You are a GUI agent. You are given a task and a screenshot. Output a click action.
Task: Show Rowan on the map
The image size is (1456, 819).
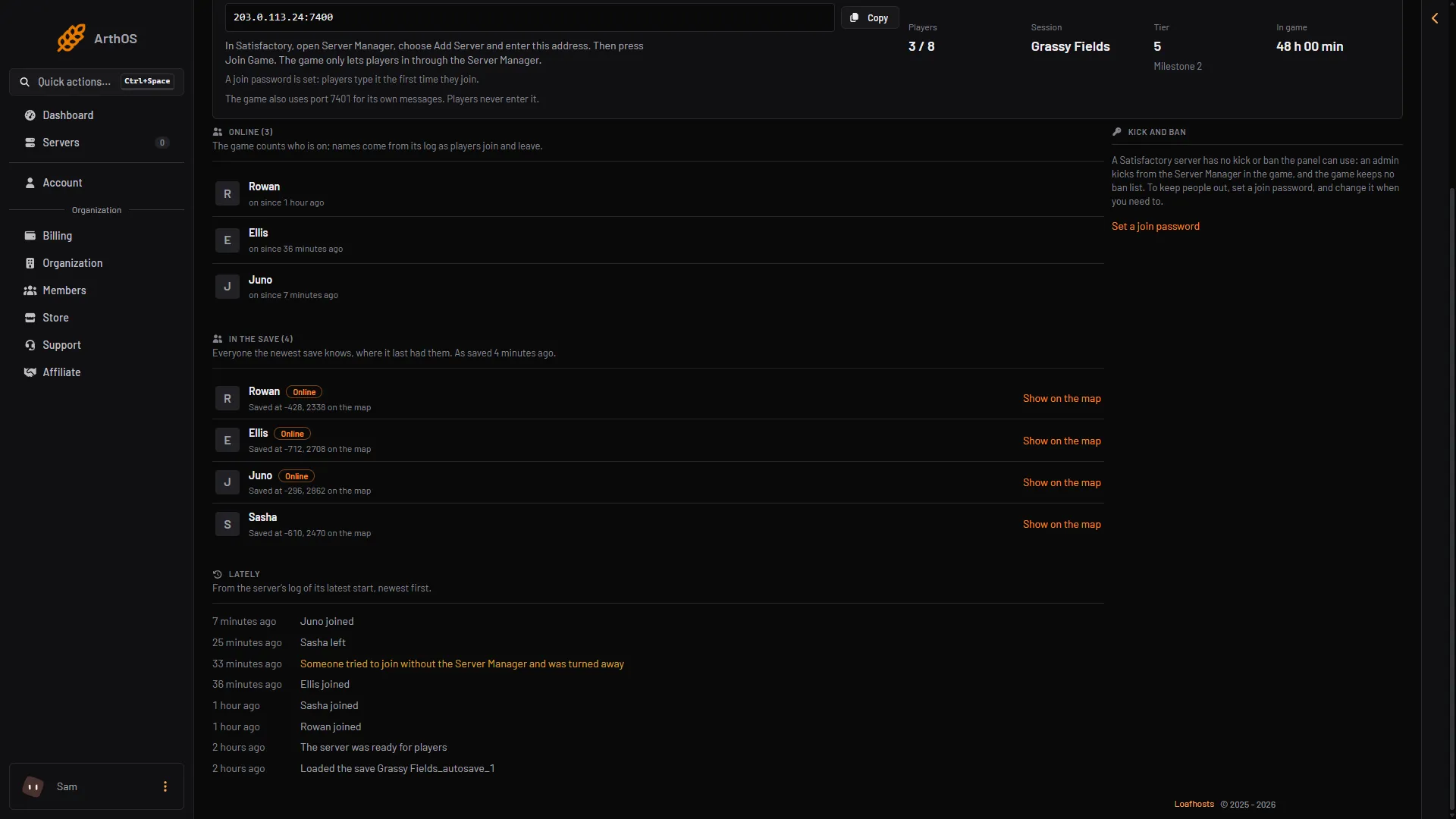pyautogui.click(x=1062, y=399)
